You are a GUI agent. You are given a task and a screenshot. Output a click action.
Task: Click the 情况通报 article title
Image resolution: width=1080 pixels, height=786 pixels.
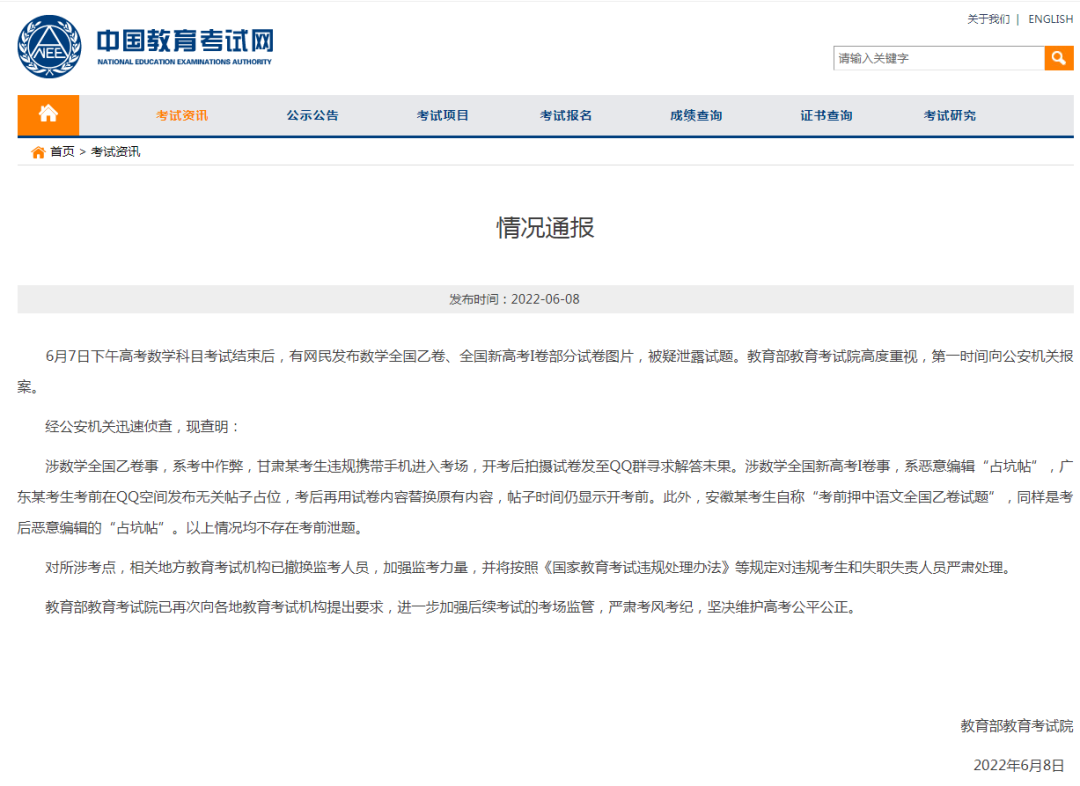(x=545, y=227)
